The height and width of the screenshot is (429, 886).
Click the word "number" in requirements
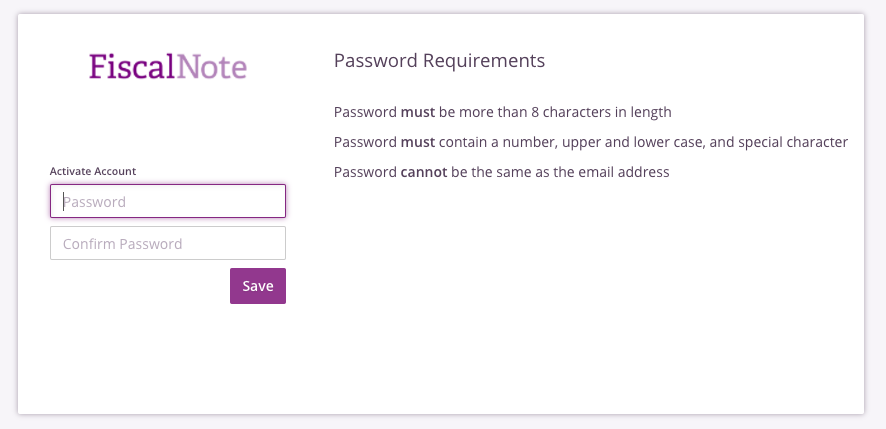[x=532, y=142]
